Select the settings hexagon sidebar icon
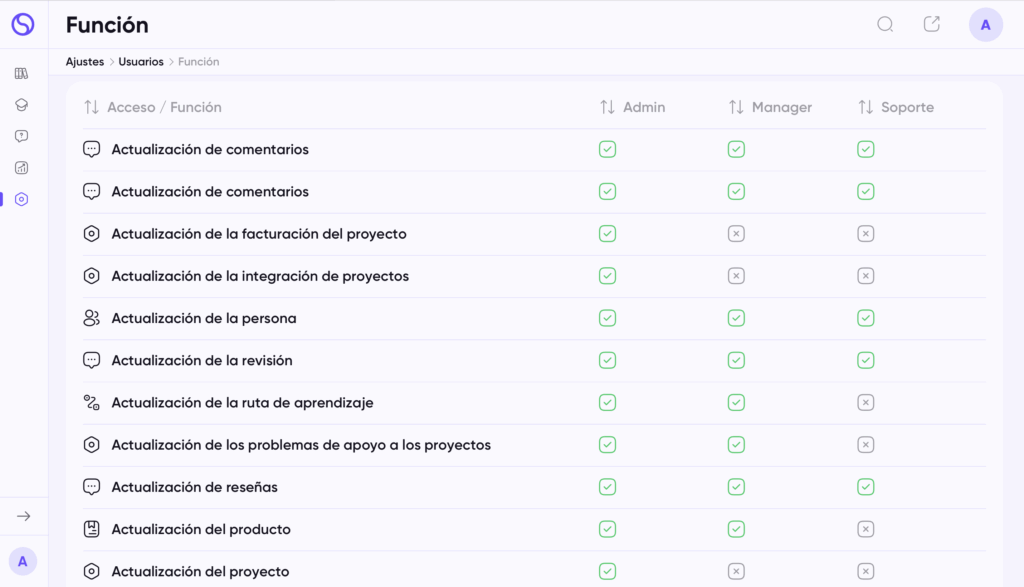1024x587 pixels. click(x=22, y=199)
